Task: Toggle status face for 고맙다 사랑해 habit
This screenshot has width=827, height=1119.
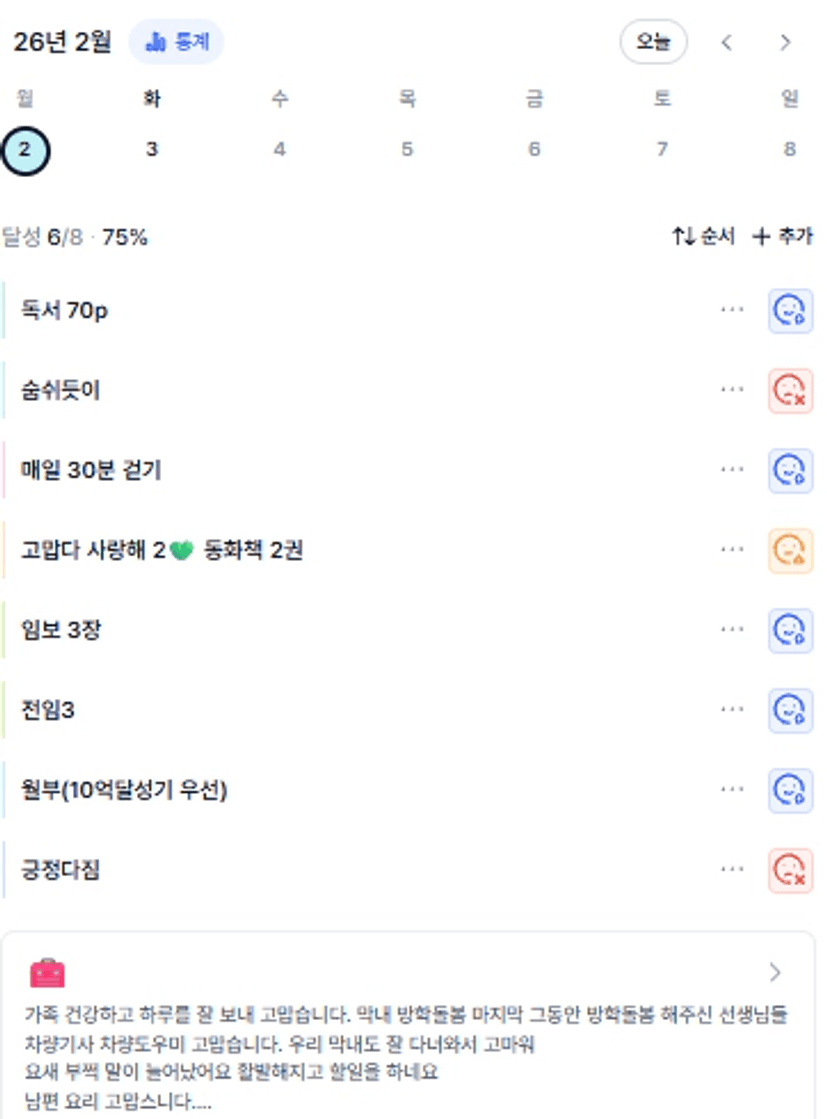Action: [790, 551]
